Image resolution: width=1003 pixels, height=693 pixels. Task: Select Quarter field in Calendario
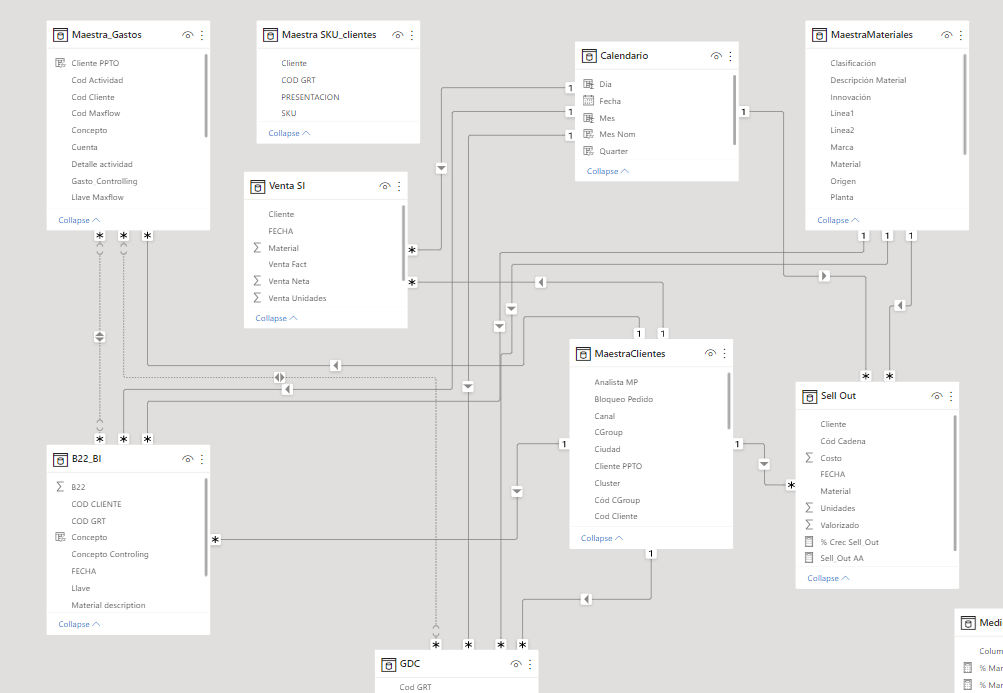(x=613, y=152)
